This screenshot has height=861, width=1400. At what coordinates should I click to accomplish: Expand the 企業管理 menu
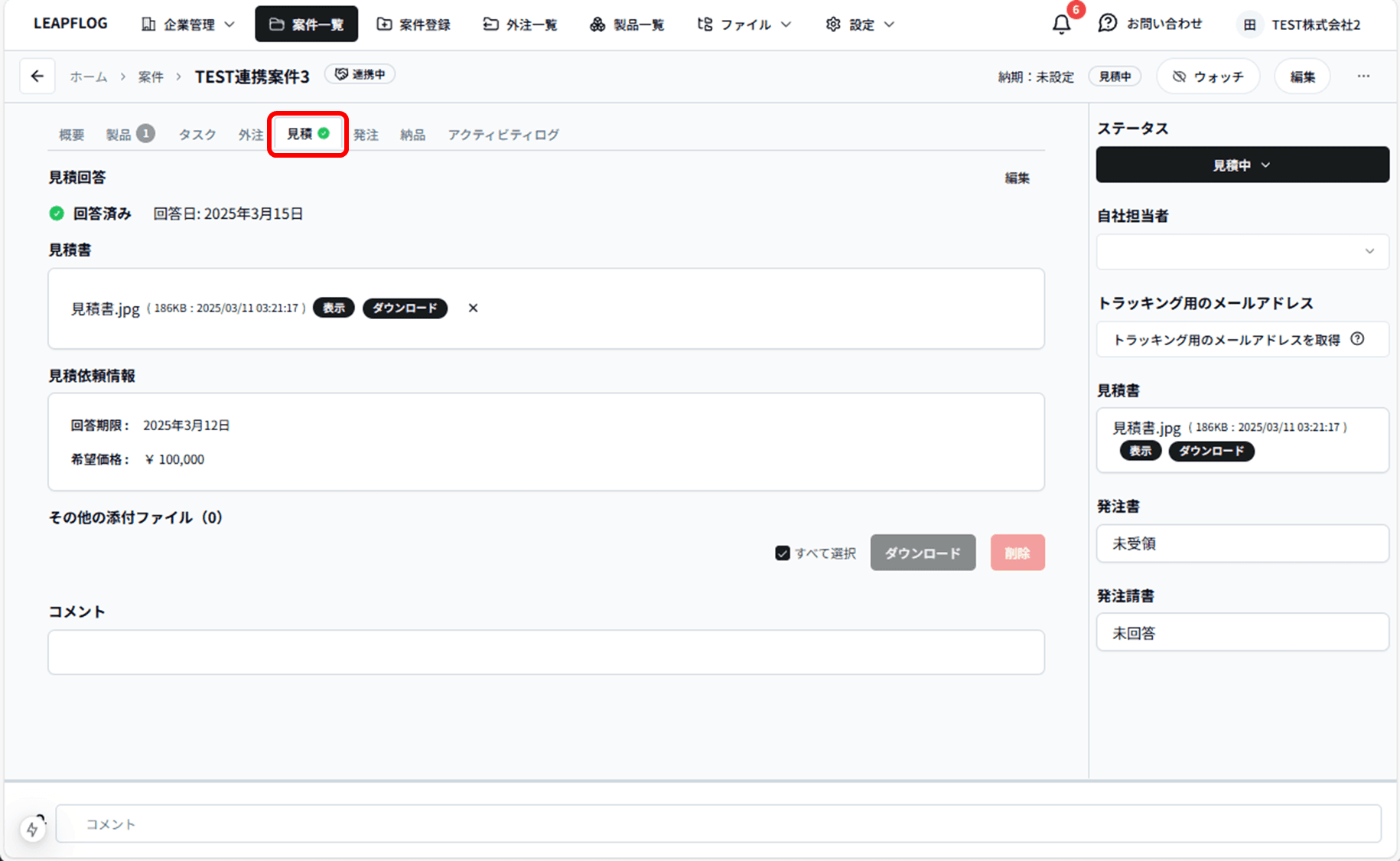tap(188, 24)
